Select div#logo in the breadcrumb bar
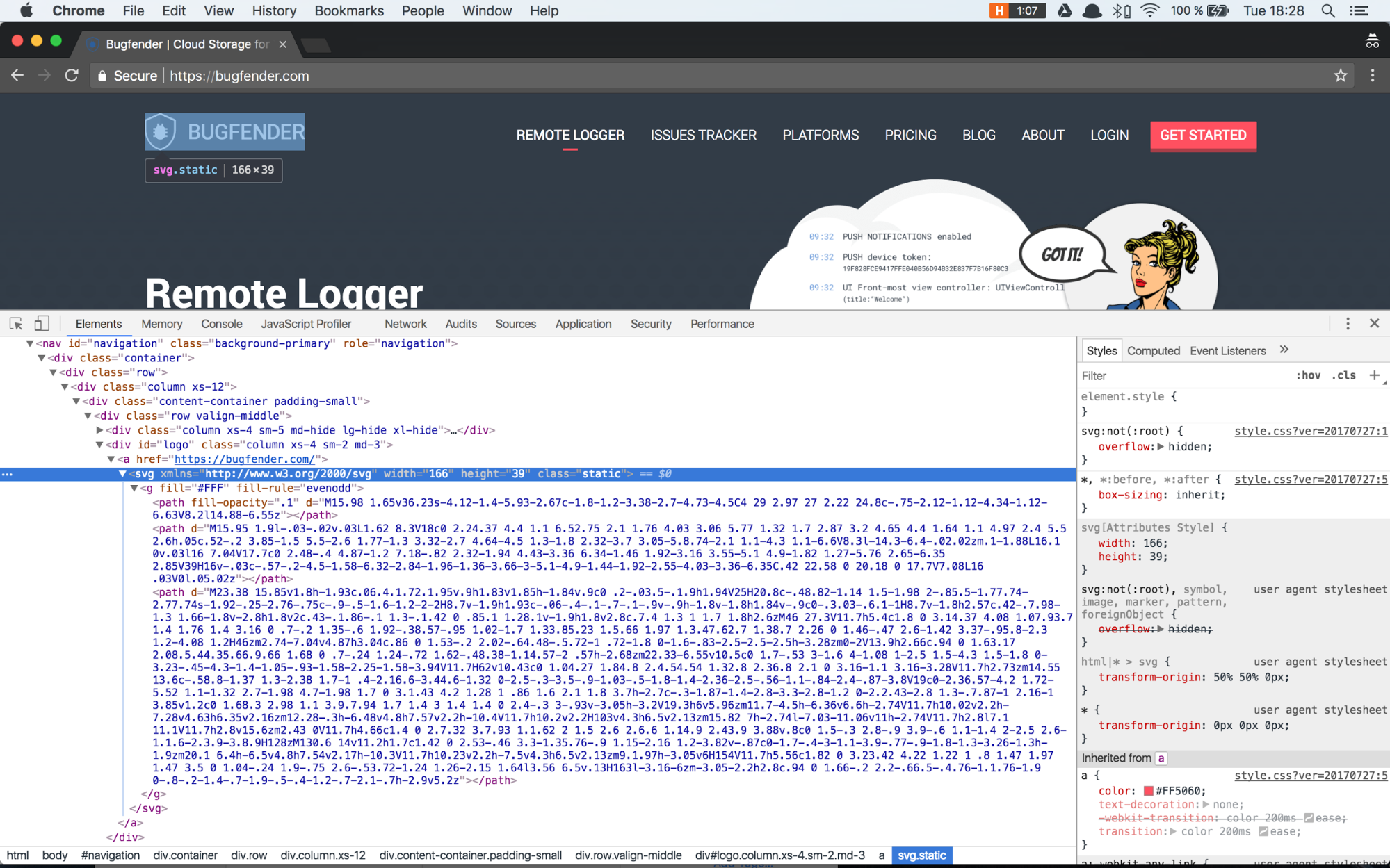This screenshot has width=1390, height=868. point(780,855)
